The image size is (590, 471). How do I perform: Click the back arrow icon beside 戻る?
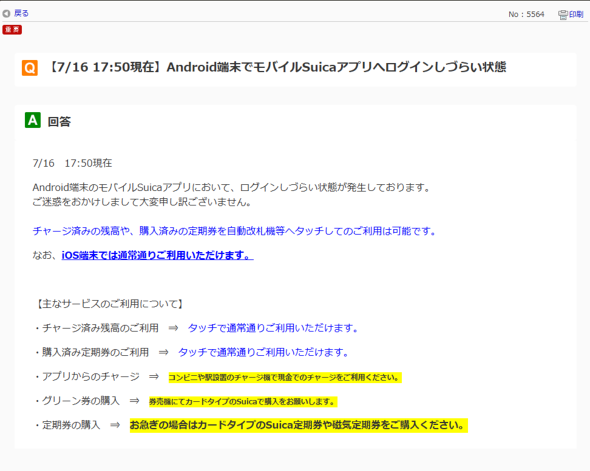[6, 14]
